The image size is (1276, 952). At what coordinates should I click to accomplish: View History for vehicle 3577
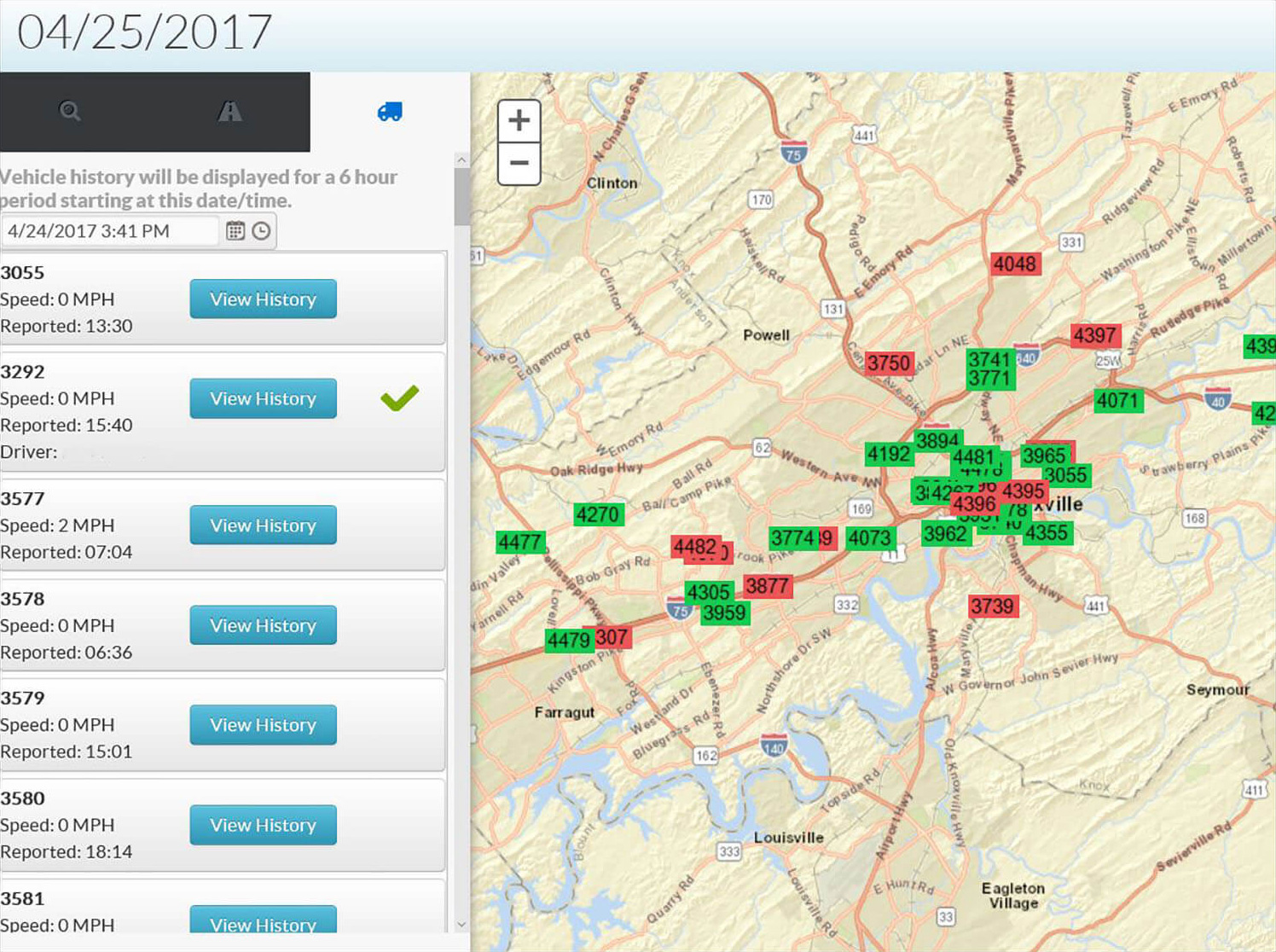263,525
